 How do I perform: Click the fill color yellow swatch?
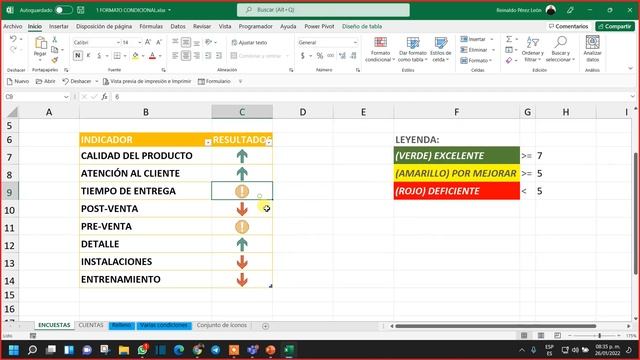pyautogui.click(x=135, y=56)
